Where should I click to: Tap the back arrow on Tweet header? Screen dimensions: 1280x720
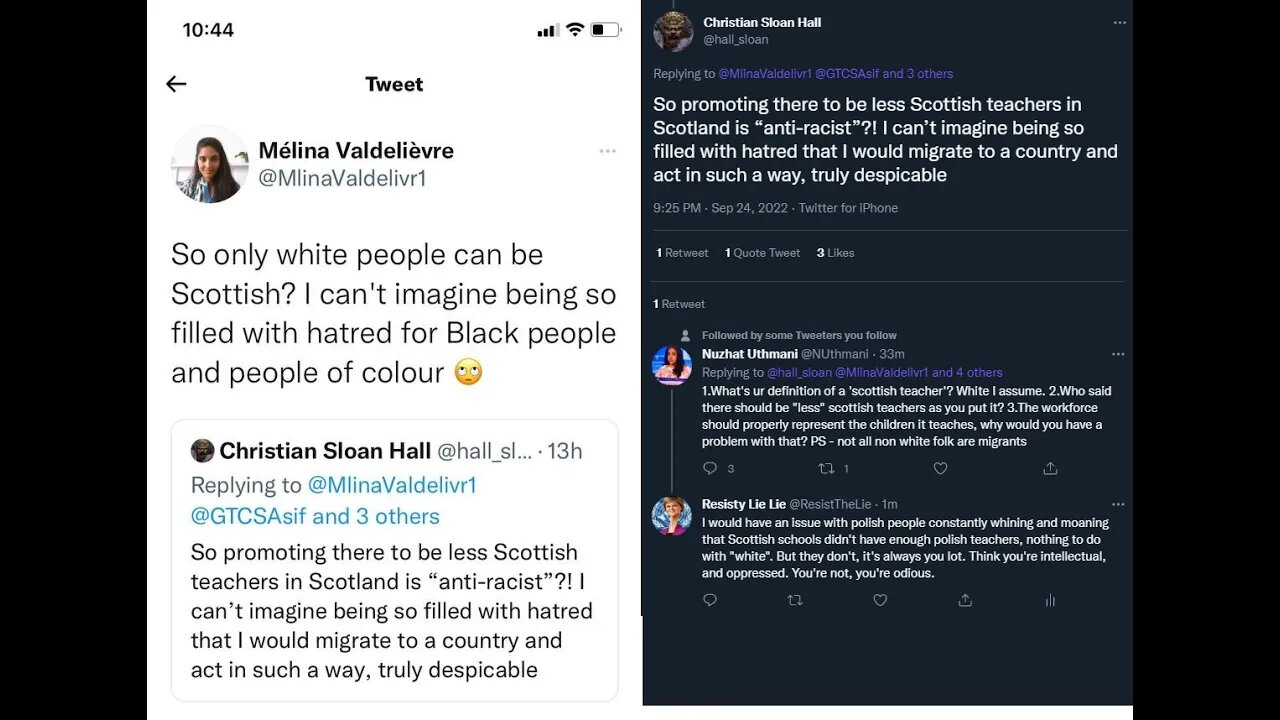coord(176,84)
